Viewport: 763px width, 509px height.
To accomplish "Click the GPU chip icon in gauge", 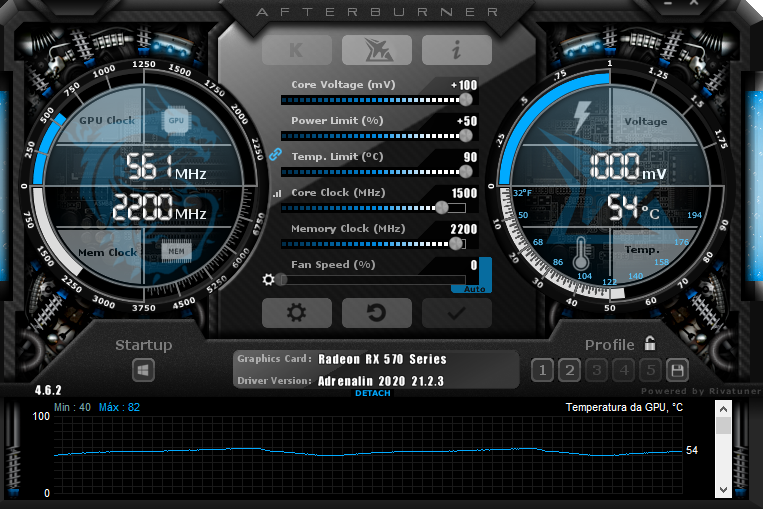I will click(x=176, y=120).
